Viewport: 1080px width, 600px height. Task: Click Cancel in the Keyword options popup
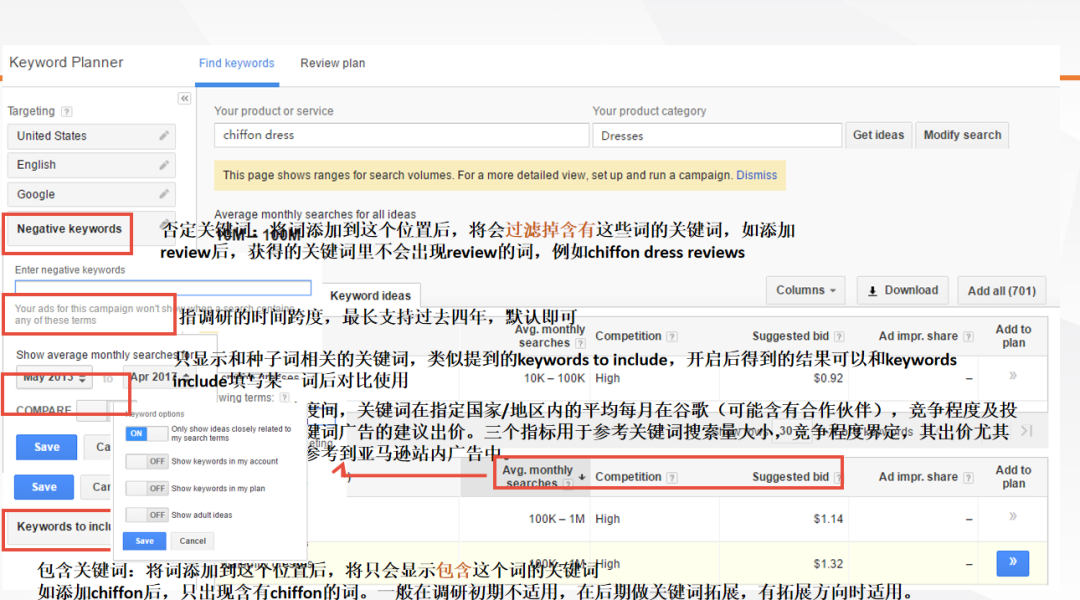(x=193, y=541)
